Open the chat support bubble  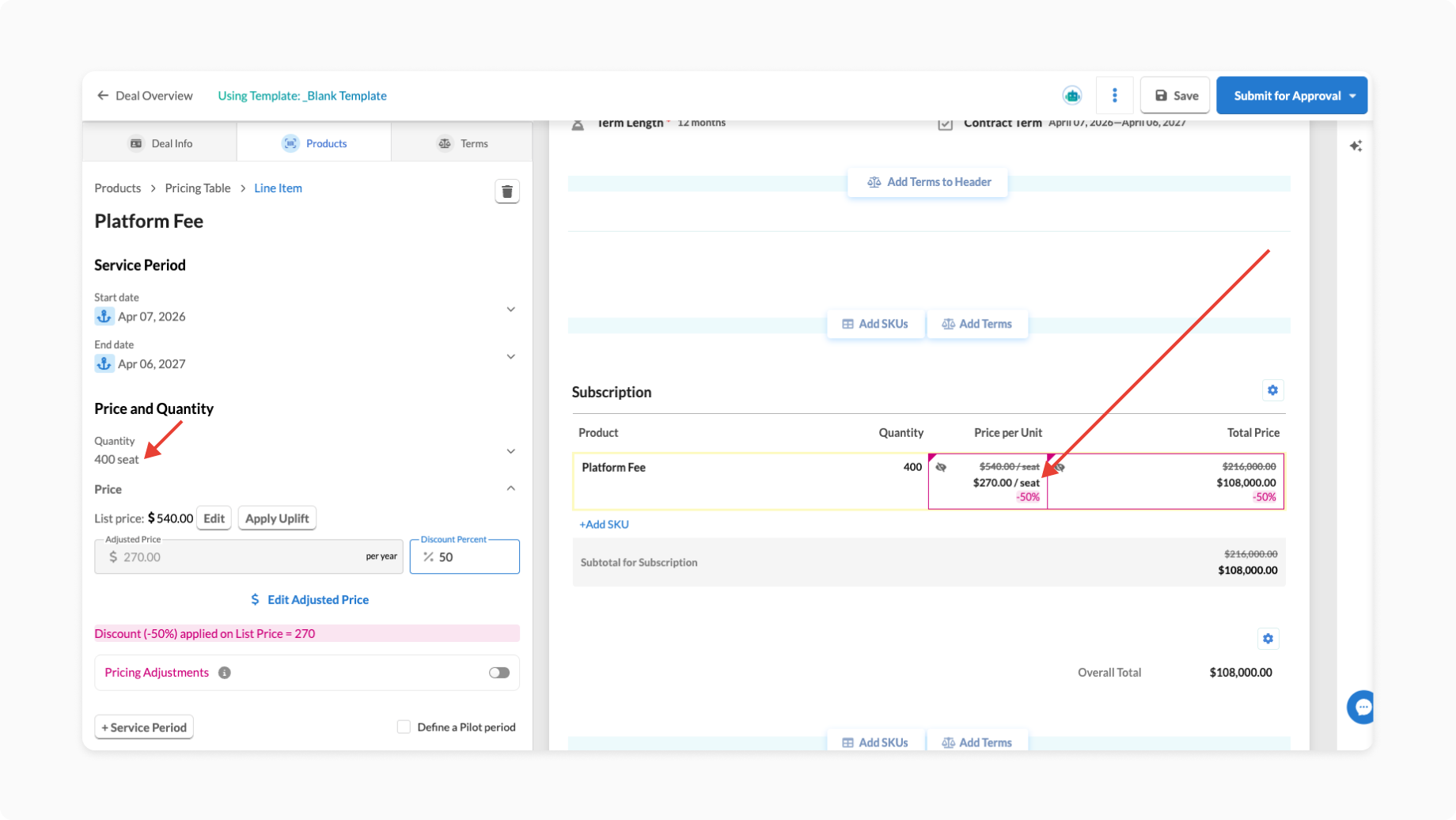(1362, 707)
